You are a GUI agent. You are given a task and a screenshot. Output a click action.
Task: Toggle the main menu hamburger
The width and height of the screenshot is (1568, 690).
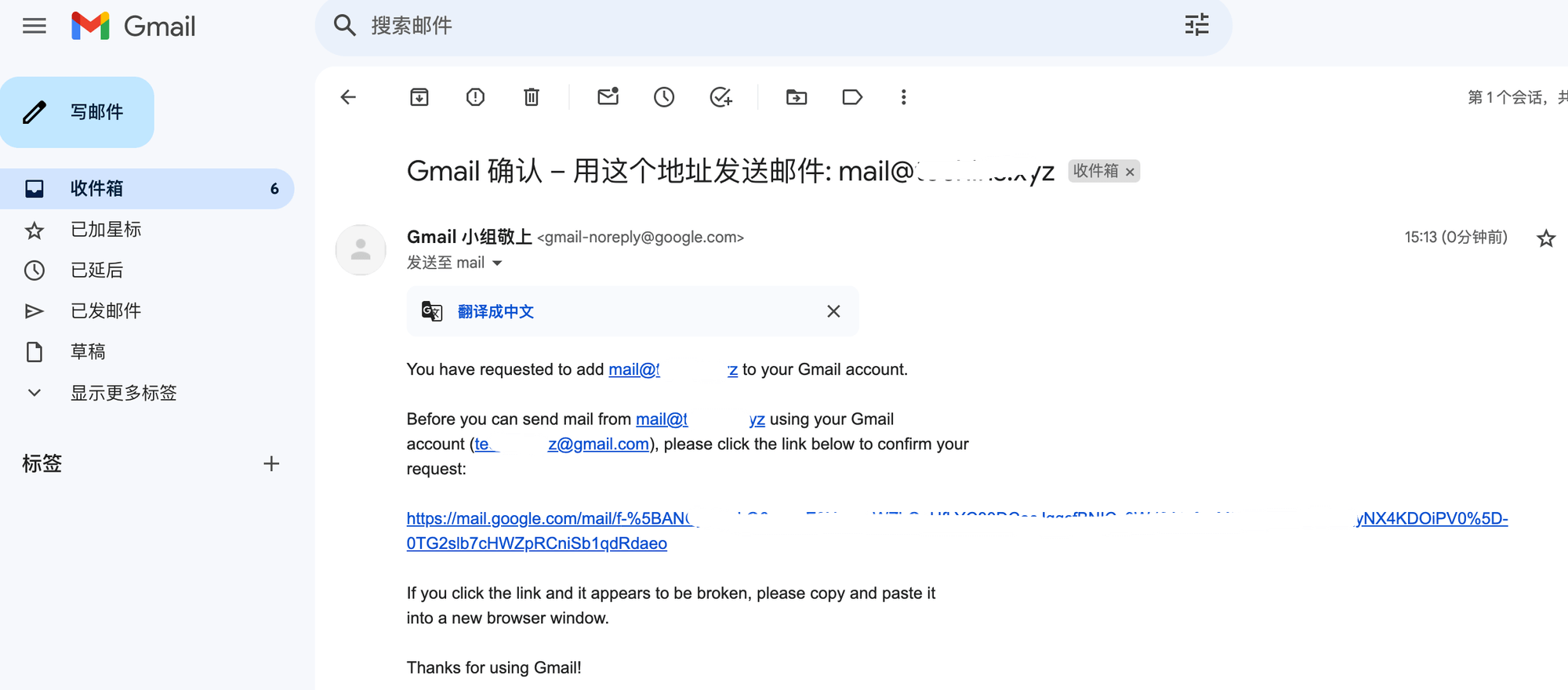pyautogui.click(x=34, y=26)
